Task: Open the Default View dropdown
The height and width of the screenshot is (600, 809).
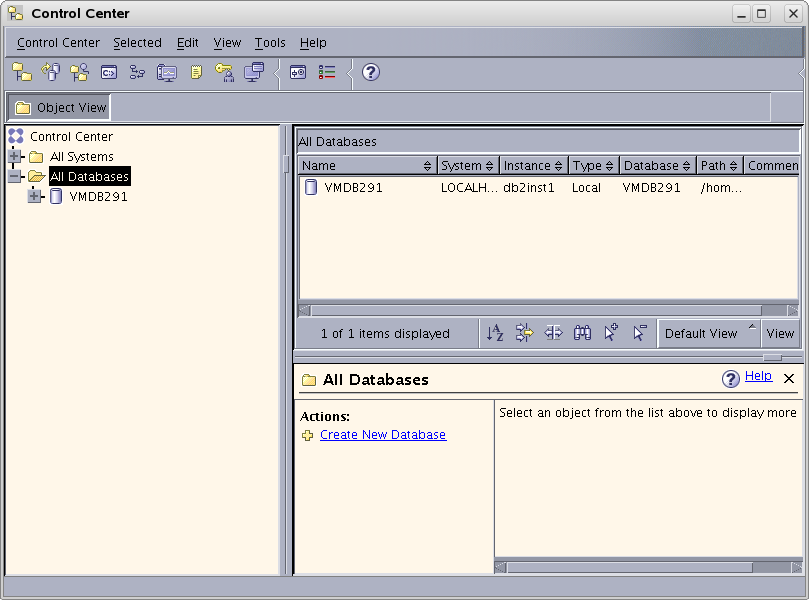Action: pos(709,334)
